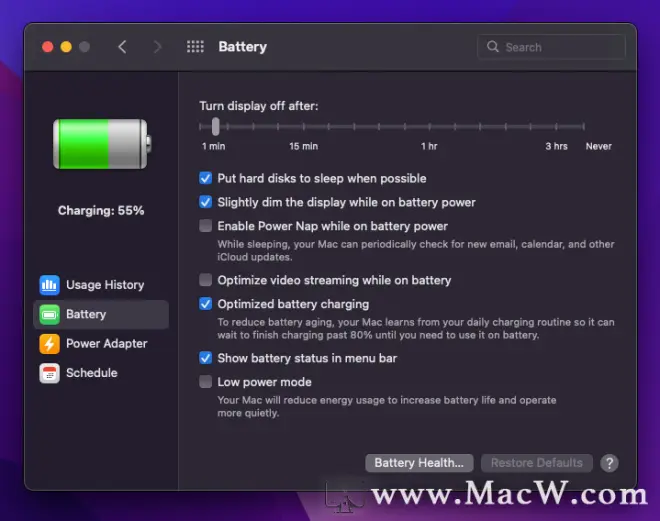Click the Charging: 55% status text
This screenshot has width=660, height=521.
pyautogui.click(x=101, y=210)
